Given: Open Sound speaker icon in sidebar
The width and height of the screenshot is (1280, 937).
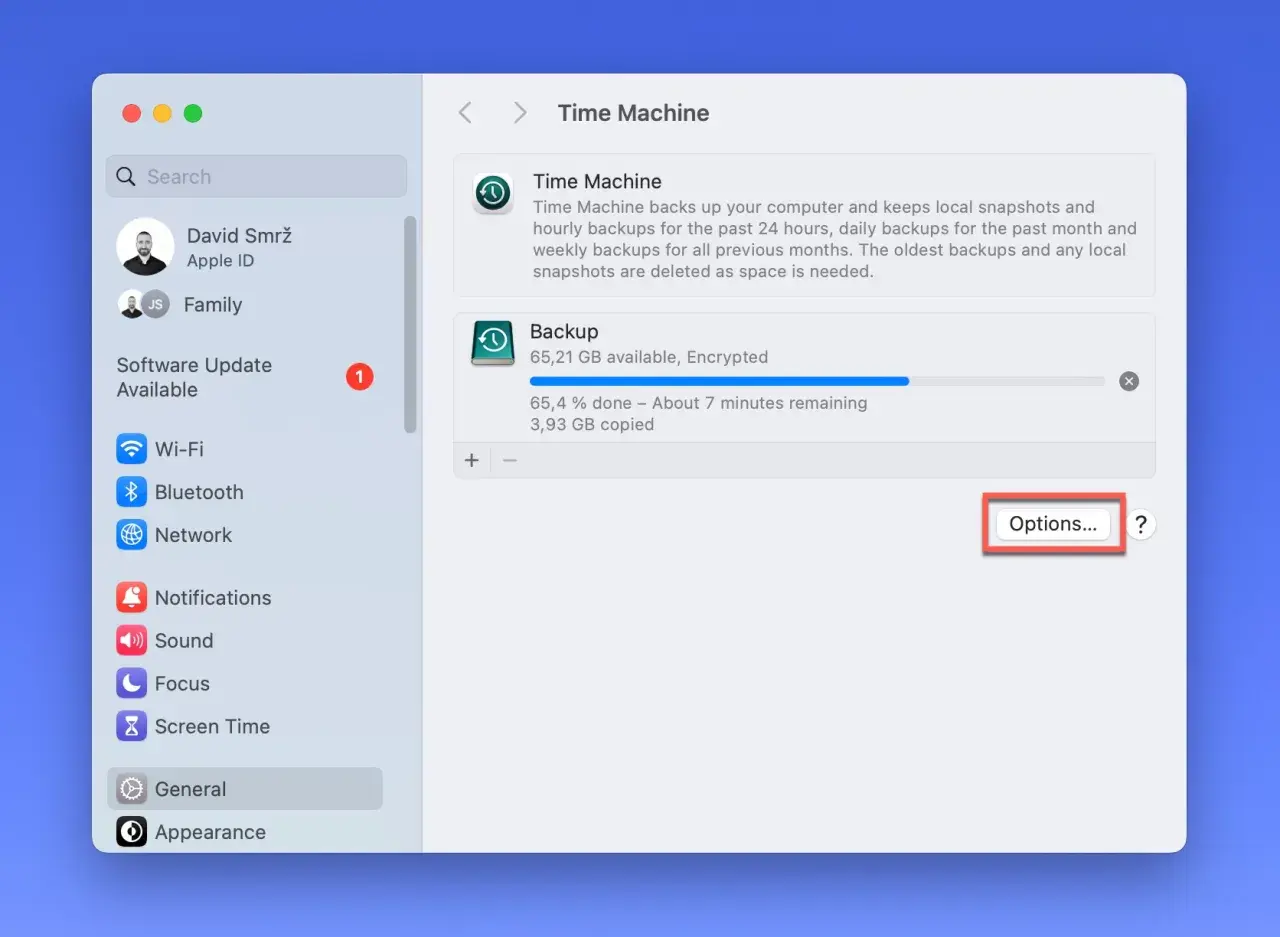Looking at the screenshot, I should click(x=131, y=641).
